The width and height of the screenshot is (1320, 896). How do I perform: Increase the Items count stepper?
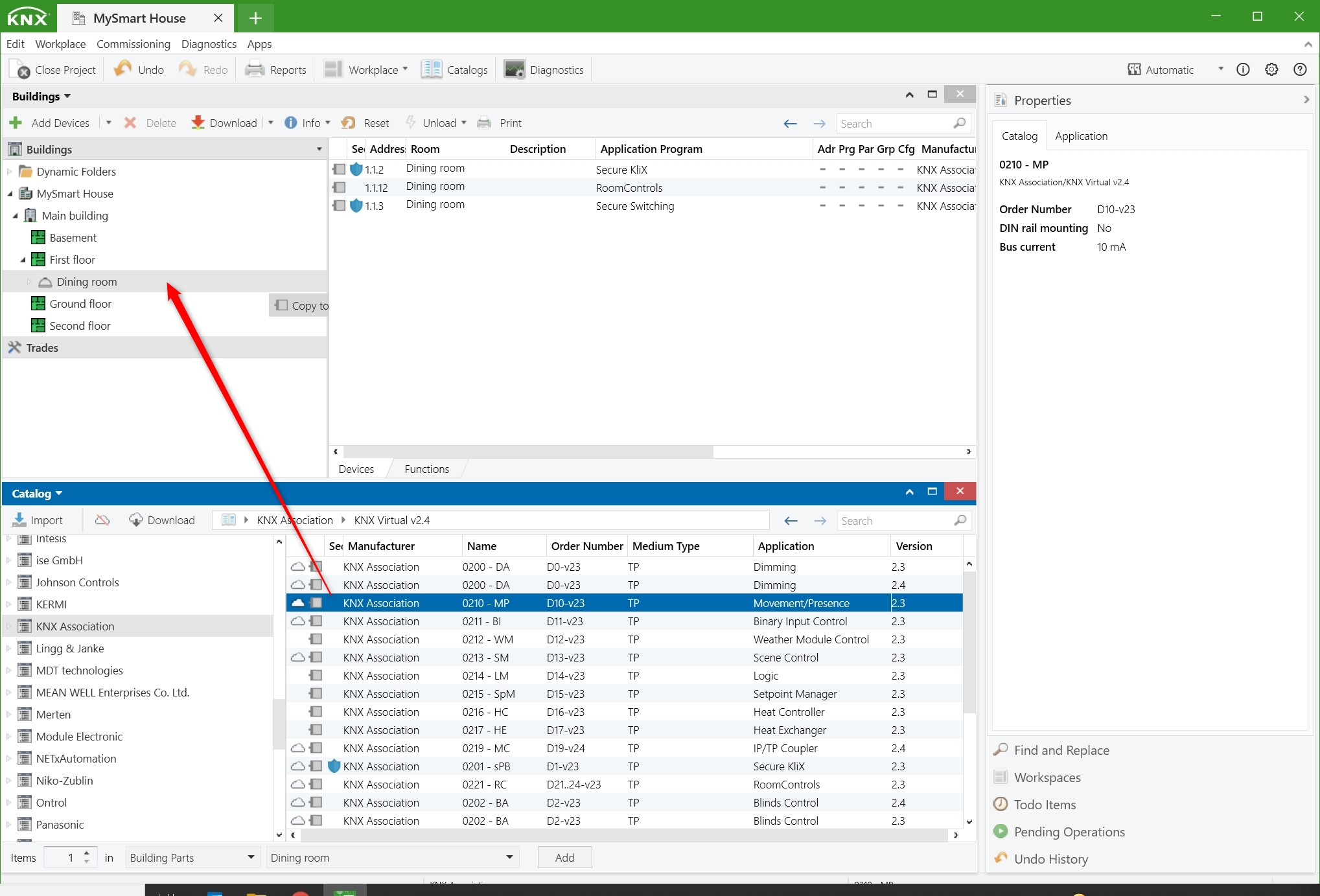[x=87, y=853]
